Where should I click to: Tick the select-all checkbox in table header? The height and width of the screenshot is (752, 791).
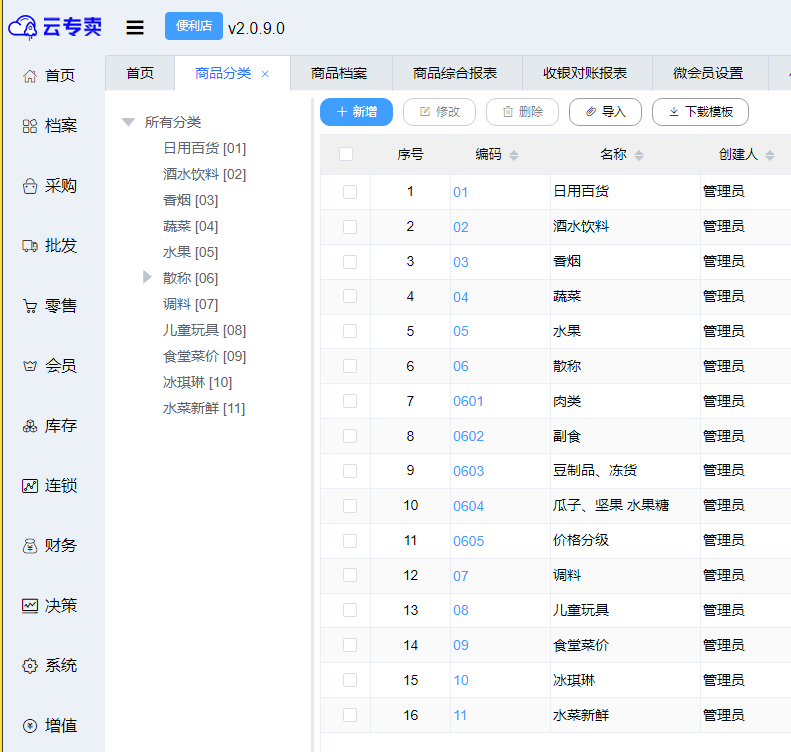[346, 154]
